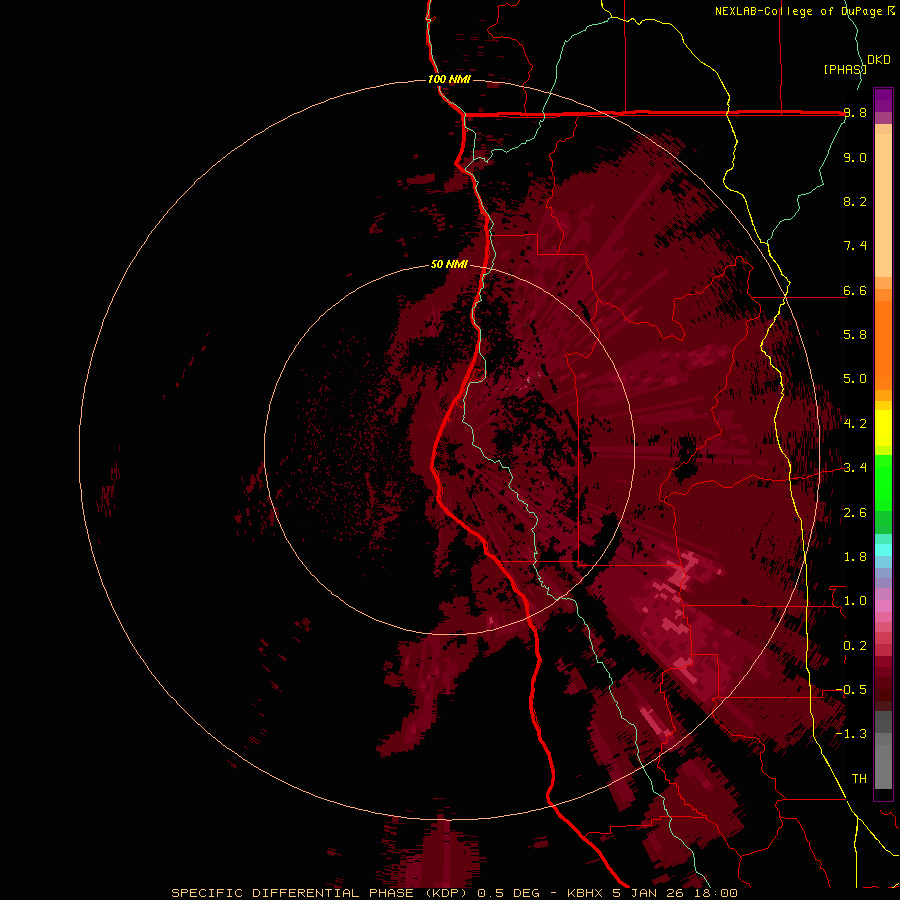The image size is (900, 900).
Task: Click the -0.5 legend value
Action: pos(851,690)
